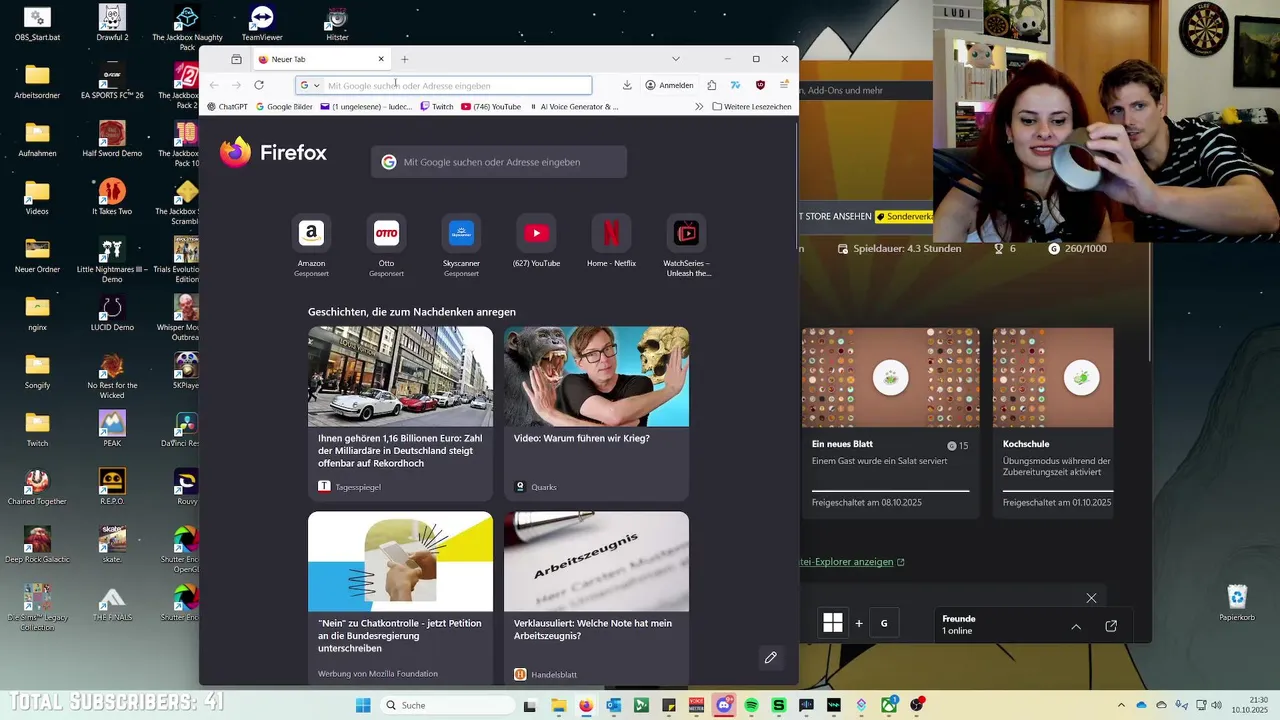Click the Windows taskbar Suche search box

pyautogui.click(x=448, y=705)
